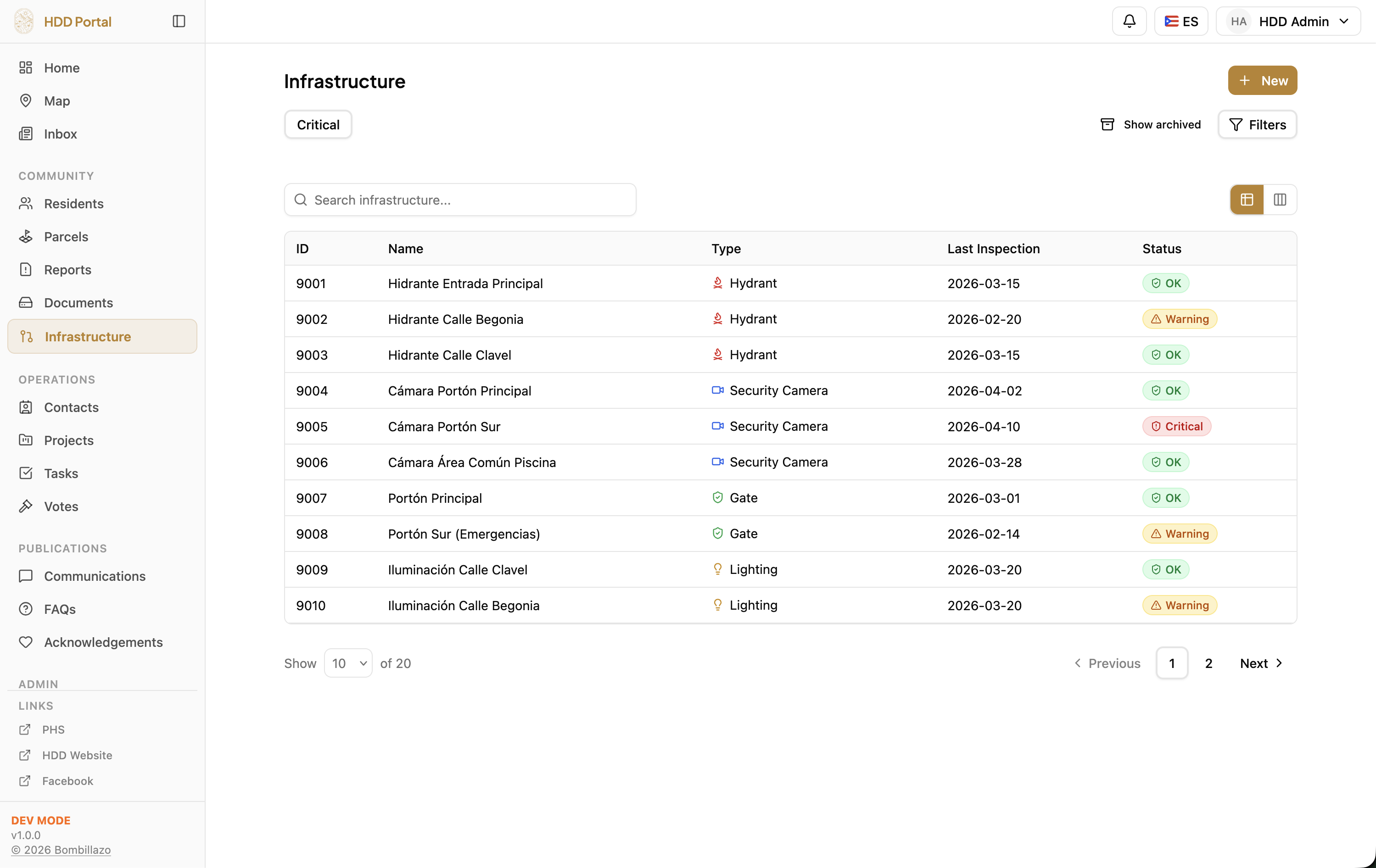Focus the Search infrastructure field
Screen dimensions: 1376x868
pos(460,200)
